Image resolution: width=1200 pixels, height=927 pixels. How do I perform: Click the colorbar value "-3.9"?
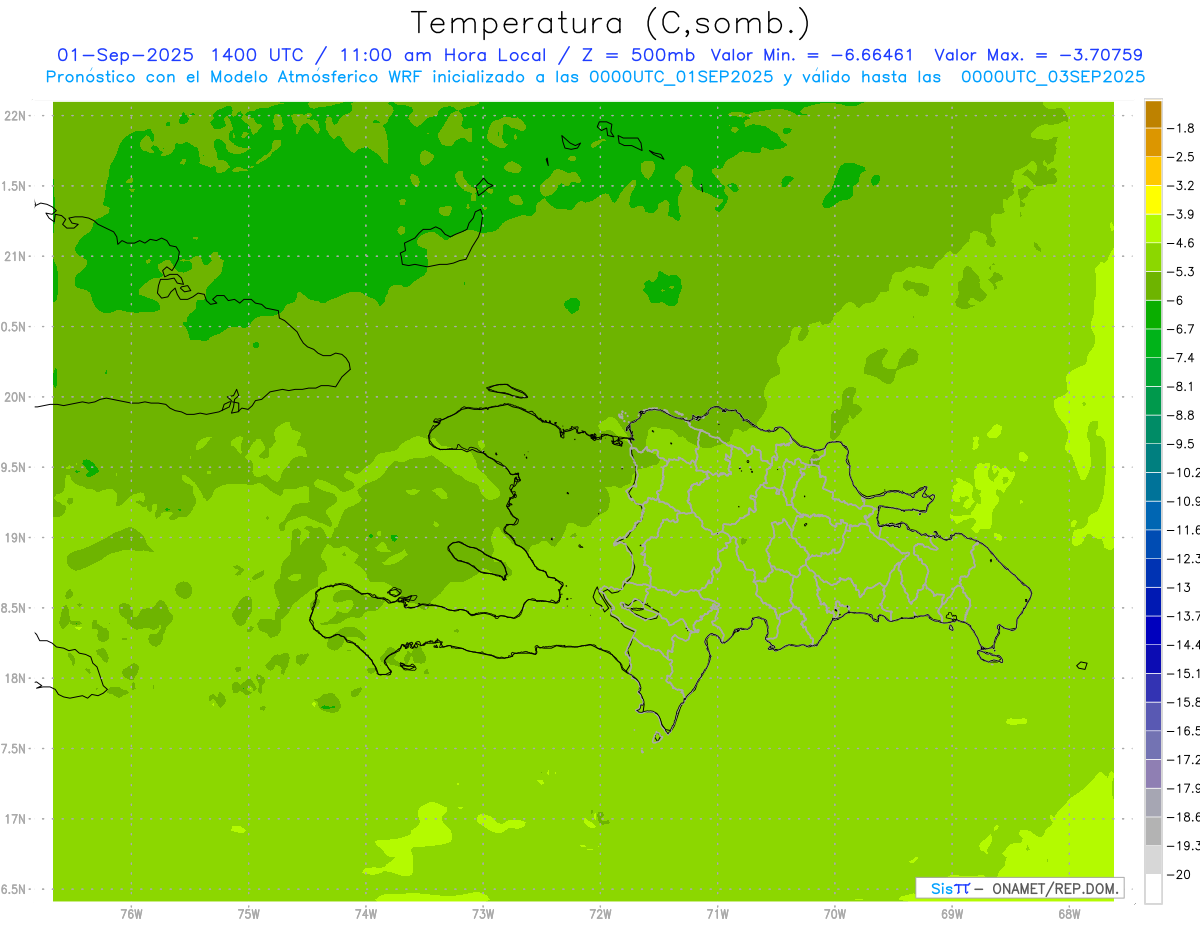point(1182,214)
